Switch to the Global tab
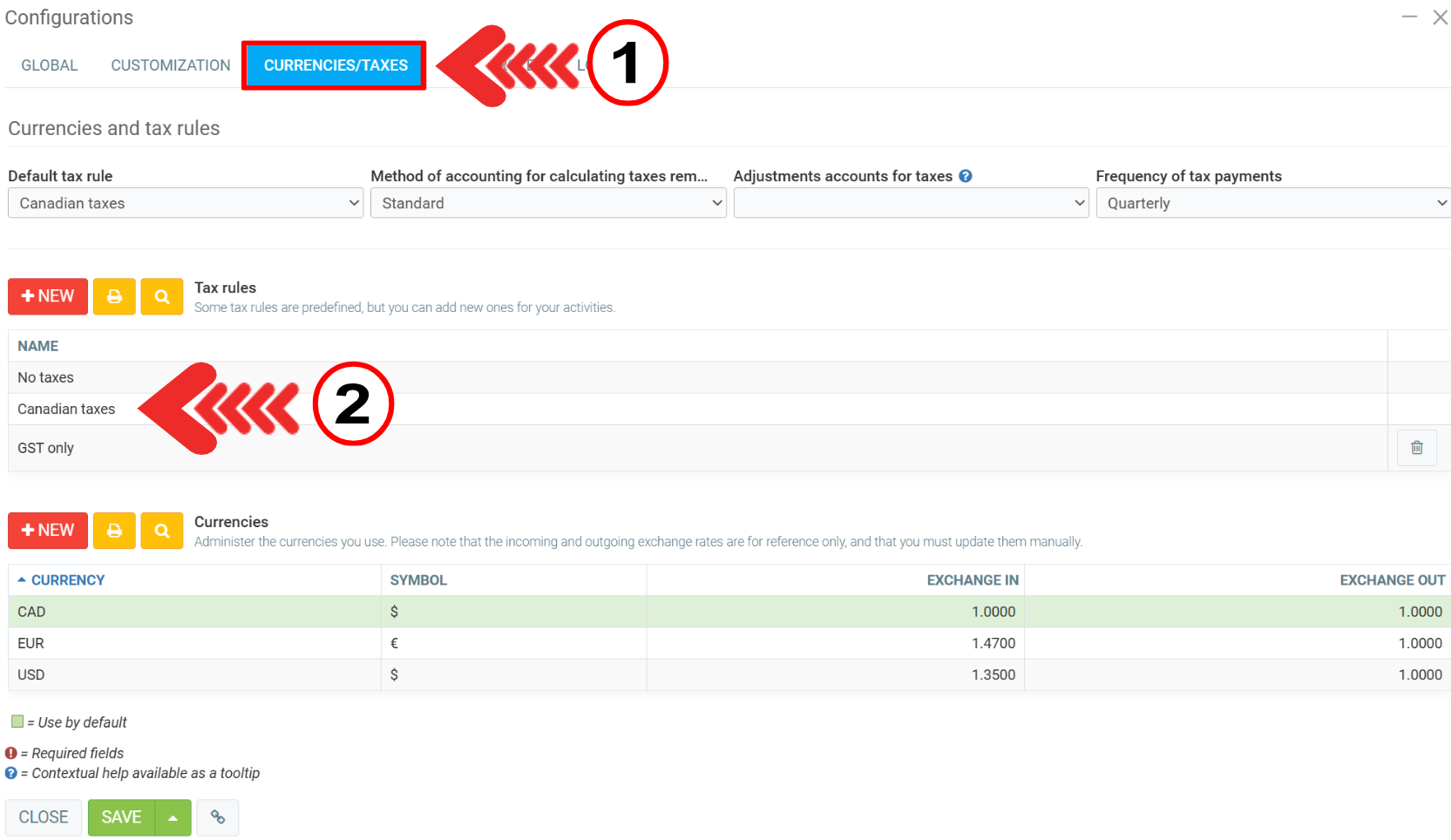1451x840 pixels. pos(50,65)
